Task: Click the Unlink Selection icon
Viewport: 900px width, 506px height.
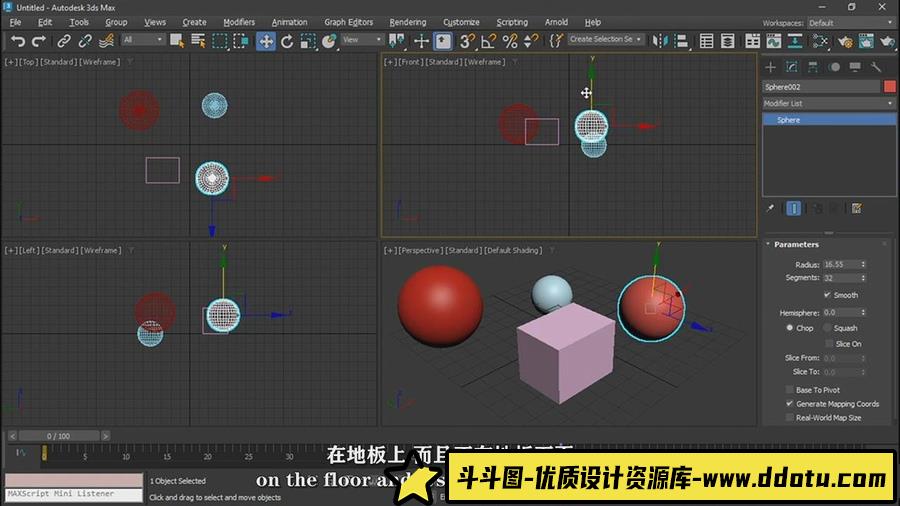Action: (85, 41)
